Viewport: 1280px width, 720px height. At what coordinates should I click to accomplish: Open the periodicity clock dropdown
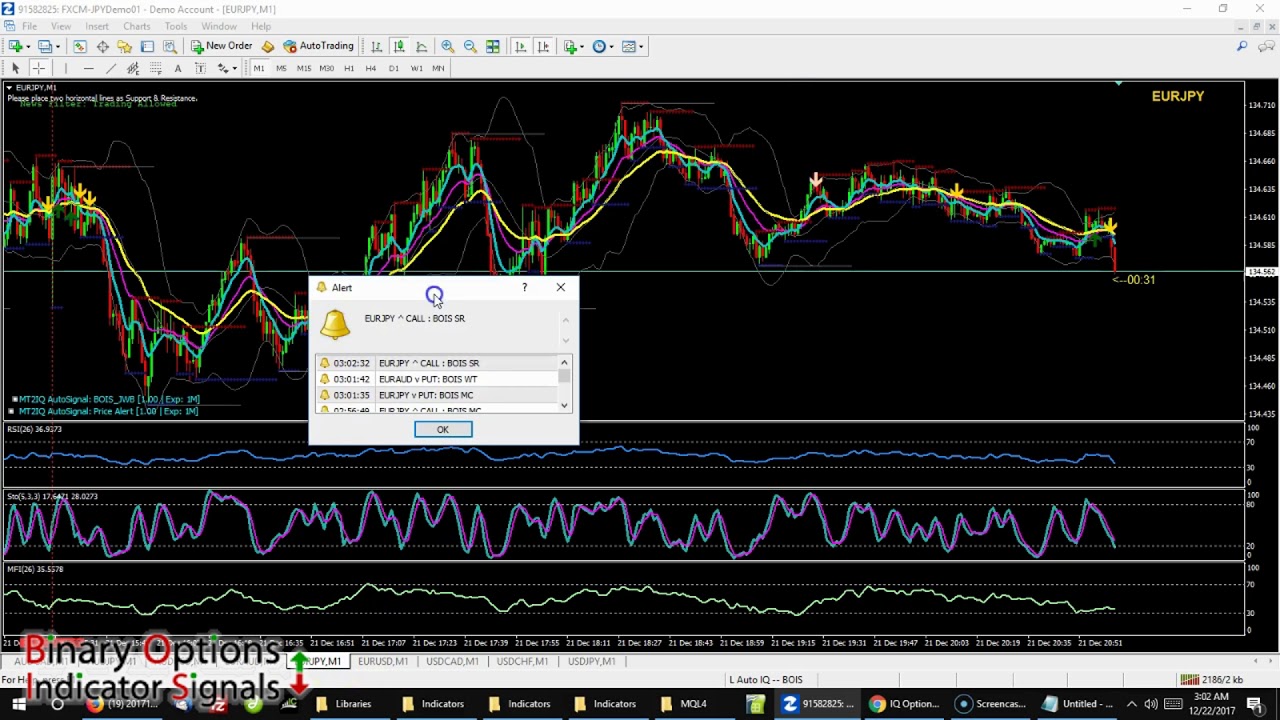602,46
